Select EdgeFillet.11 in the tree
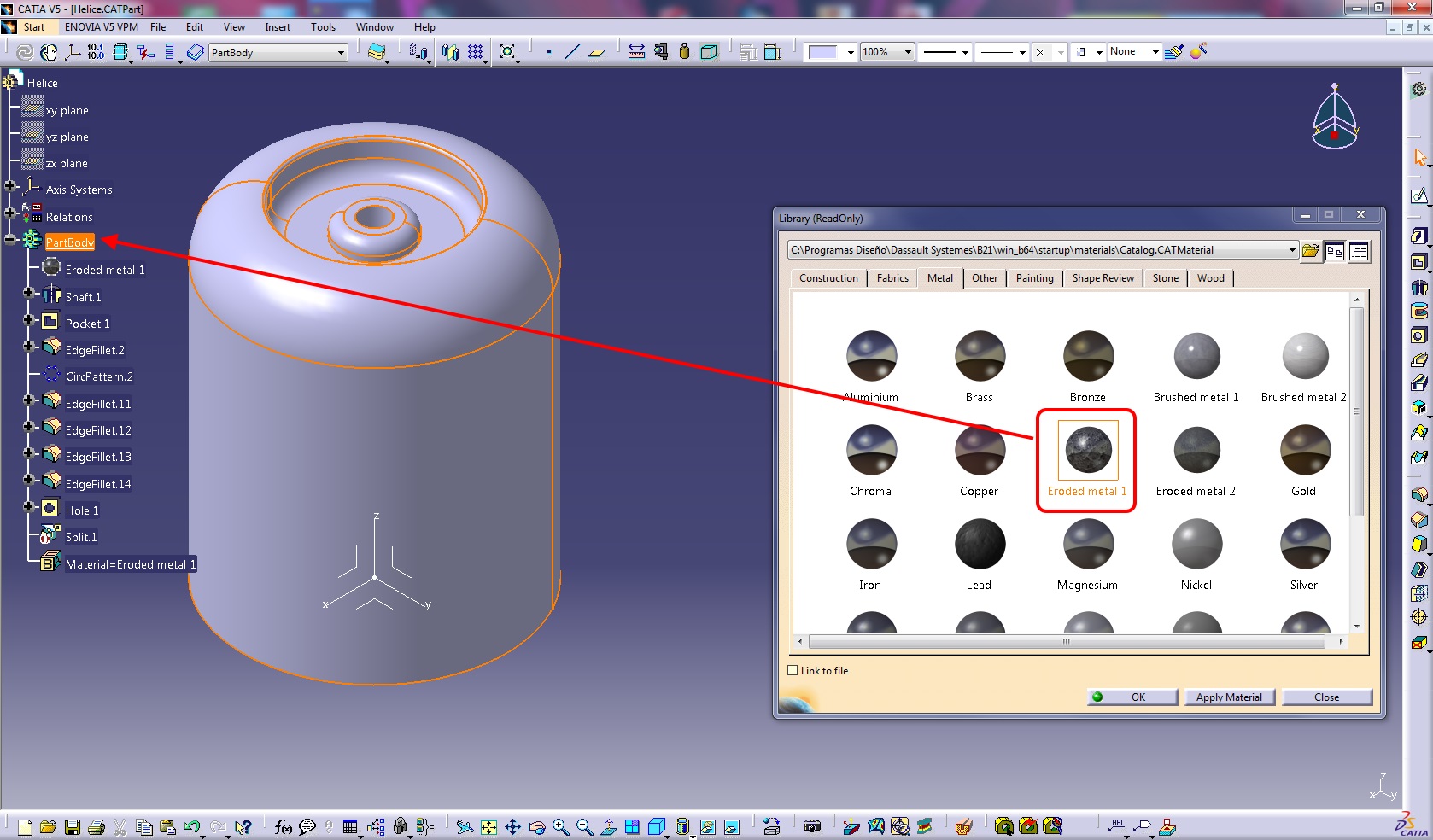The width and height of the screenshot is (1433, 840). 98,404
